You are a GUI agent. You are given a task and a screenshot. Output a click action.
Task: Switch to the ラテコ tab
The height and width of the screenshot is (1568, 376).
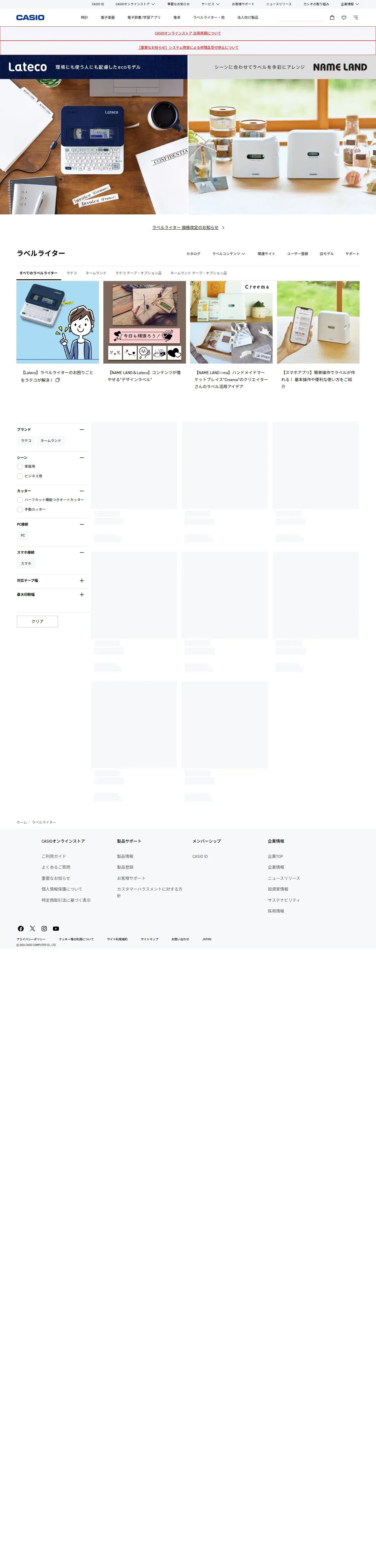click(72, 273)
